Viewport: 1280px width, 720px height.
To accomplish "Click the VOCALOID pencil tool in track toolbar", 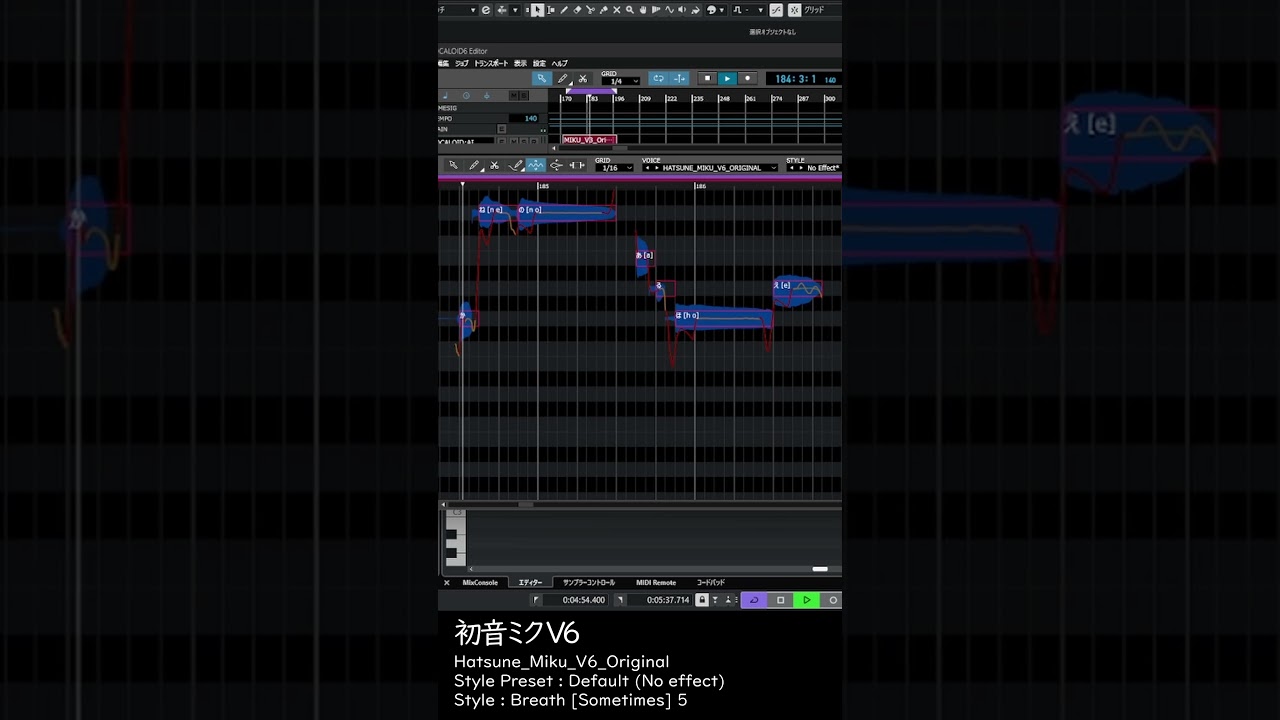I will pos(563,78).
